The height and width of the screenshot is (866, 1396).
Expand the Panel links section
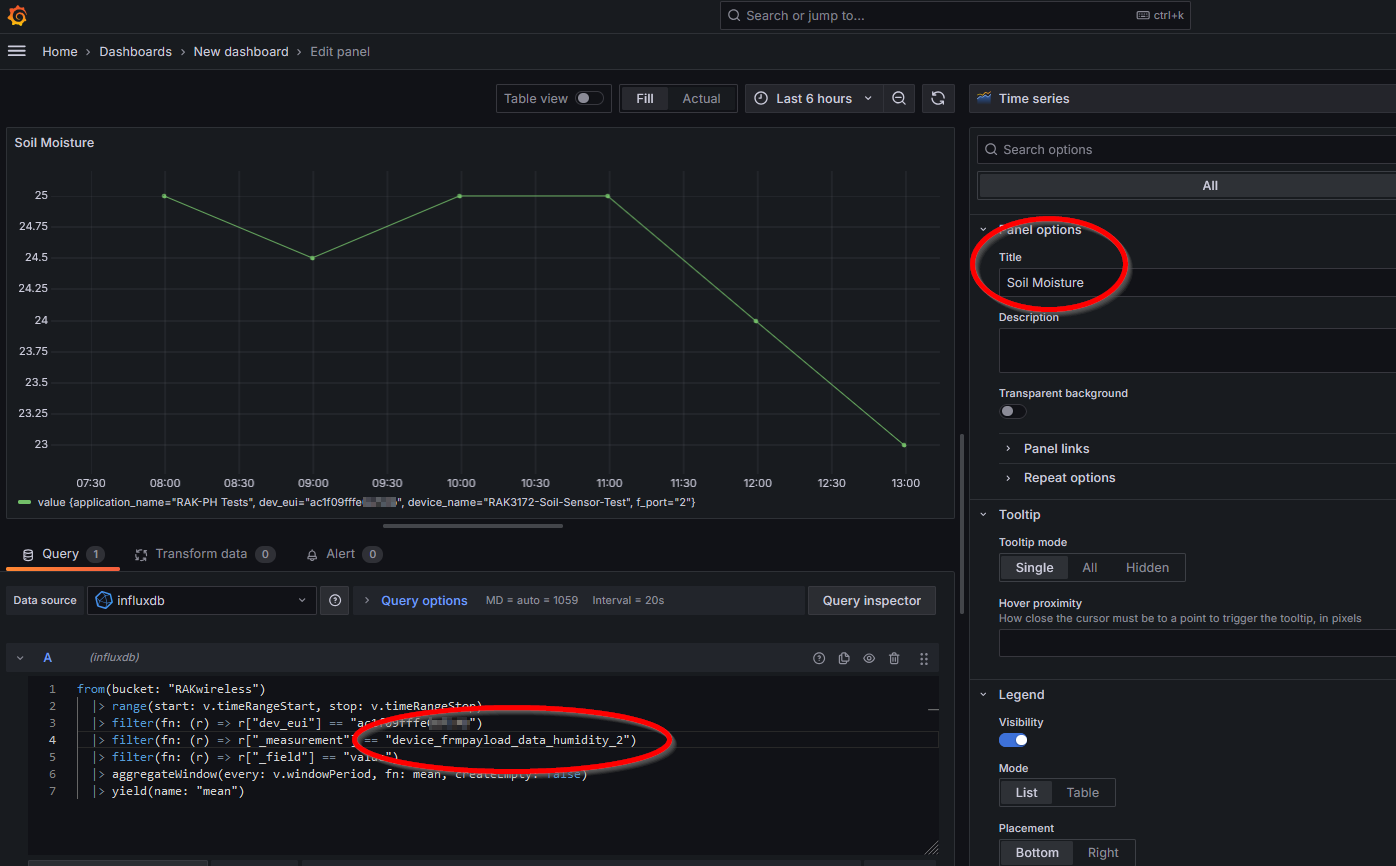1056,448
